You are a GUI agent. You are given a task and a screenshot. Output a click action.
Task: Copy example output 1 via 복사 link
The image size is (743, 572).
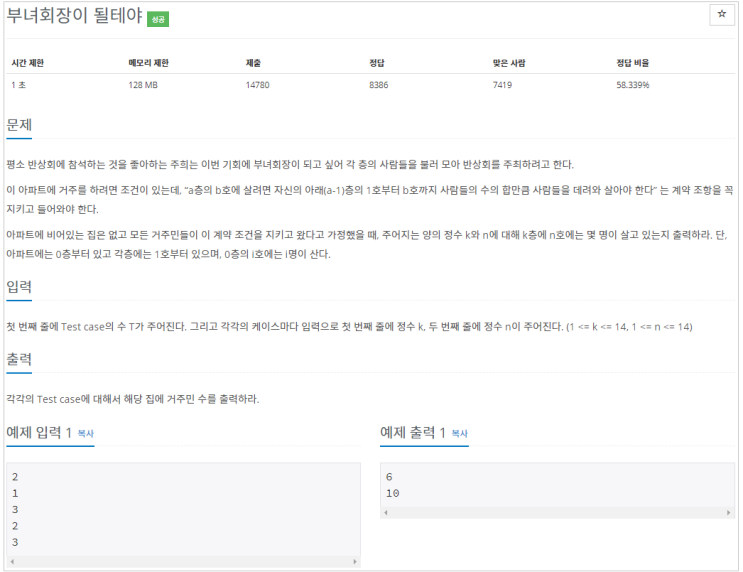pos(460,433)
